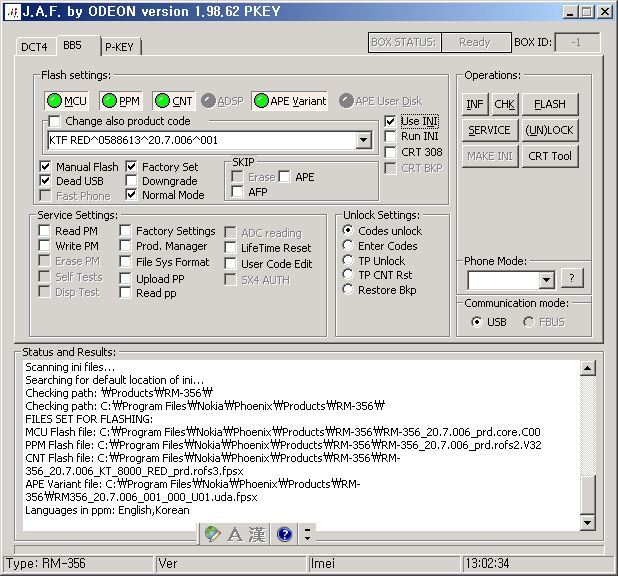Uncheck the Dead USB checkbox

tap(45, 181)
